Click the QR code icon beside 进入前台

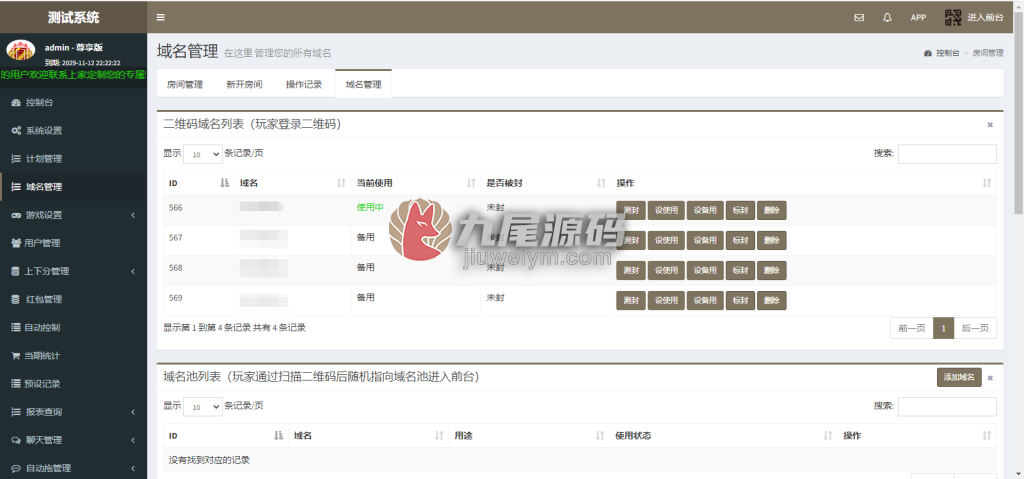pos(953,18)
